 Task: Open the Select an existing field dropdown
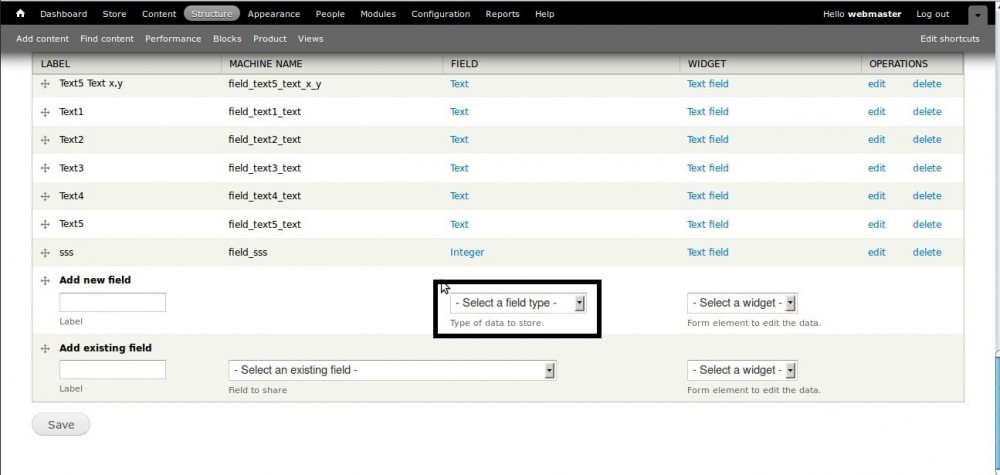coord(392,370)
